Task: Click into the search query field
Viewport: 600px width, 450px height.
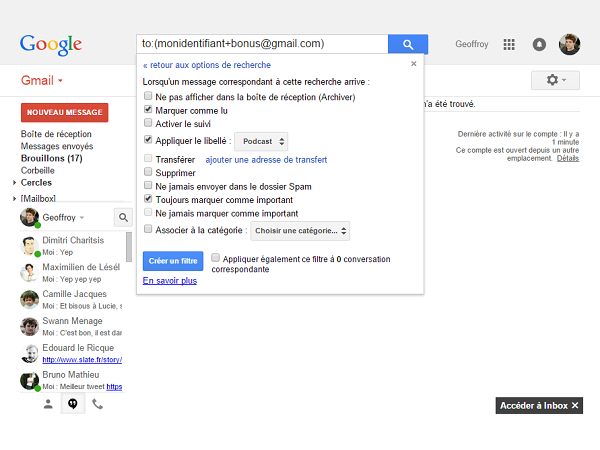Action: [262, 44]
